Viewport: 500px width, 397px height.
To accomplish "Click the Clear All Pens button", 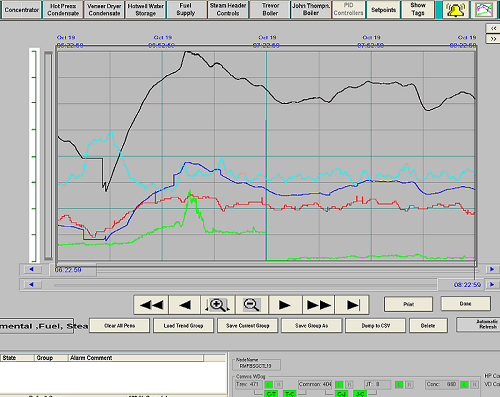I will (x=119, y=326).
